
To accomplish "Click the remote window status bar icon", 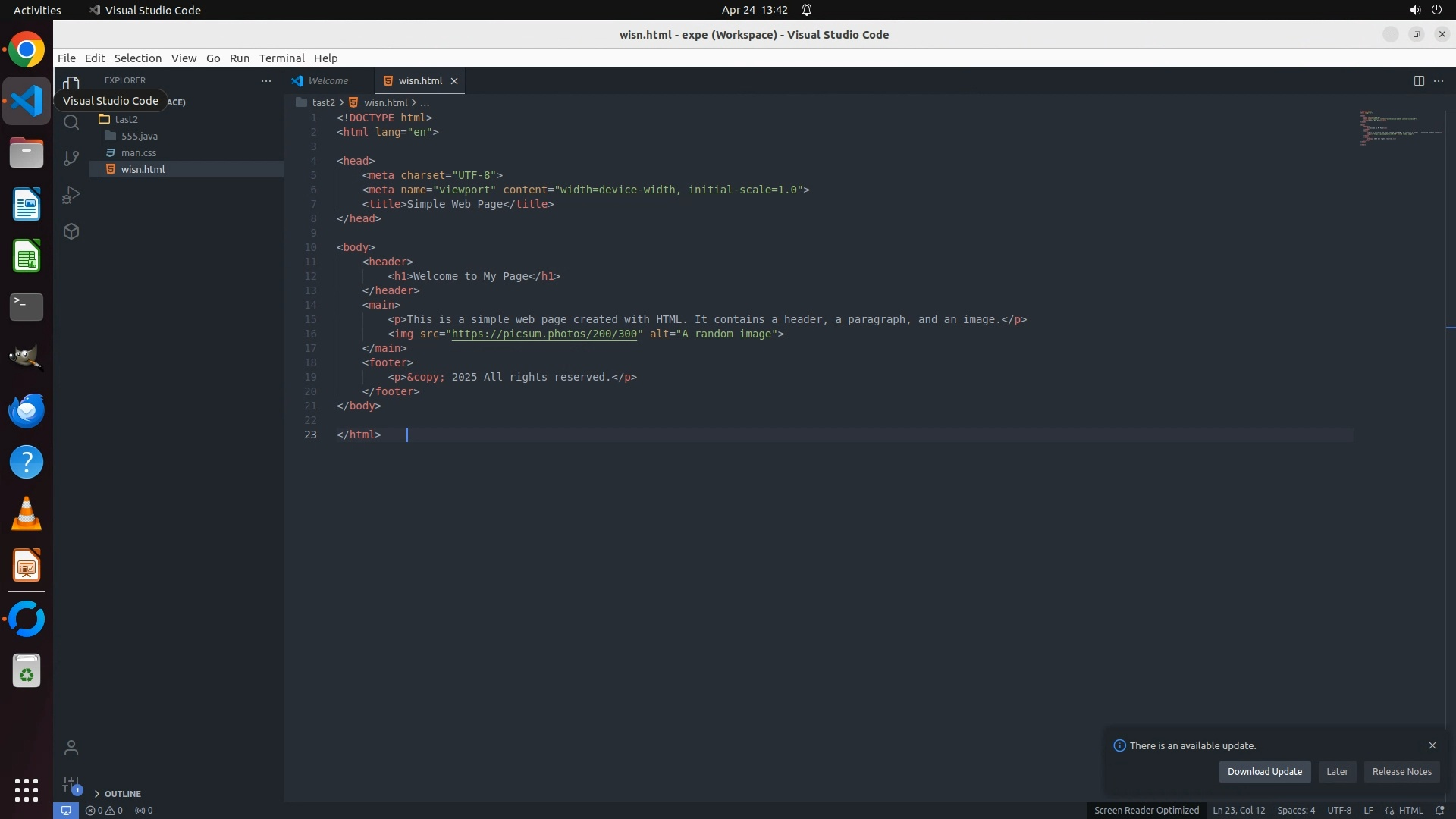I will pyautogui.click(x=66, y=811).
